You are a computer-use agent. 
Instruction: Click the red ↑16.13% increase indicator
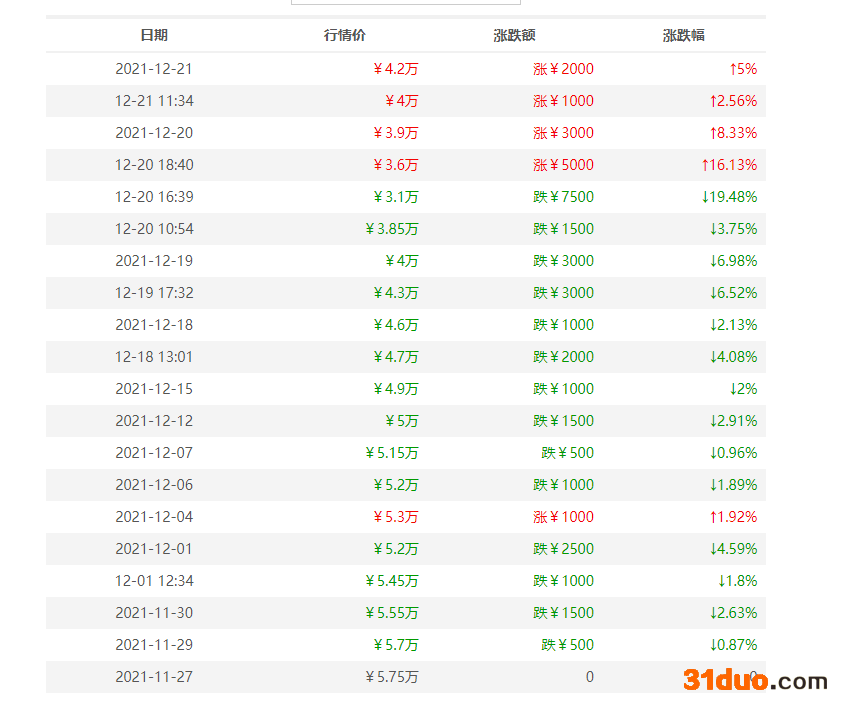(x=729, y=165)
